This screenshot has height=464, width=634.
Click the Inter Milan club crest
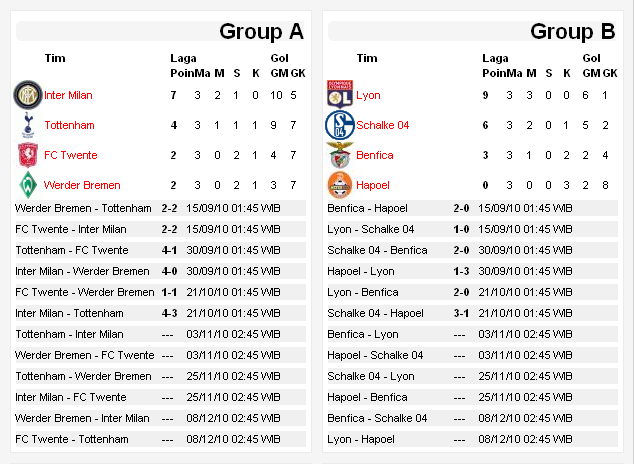coord(27,95)
